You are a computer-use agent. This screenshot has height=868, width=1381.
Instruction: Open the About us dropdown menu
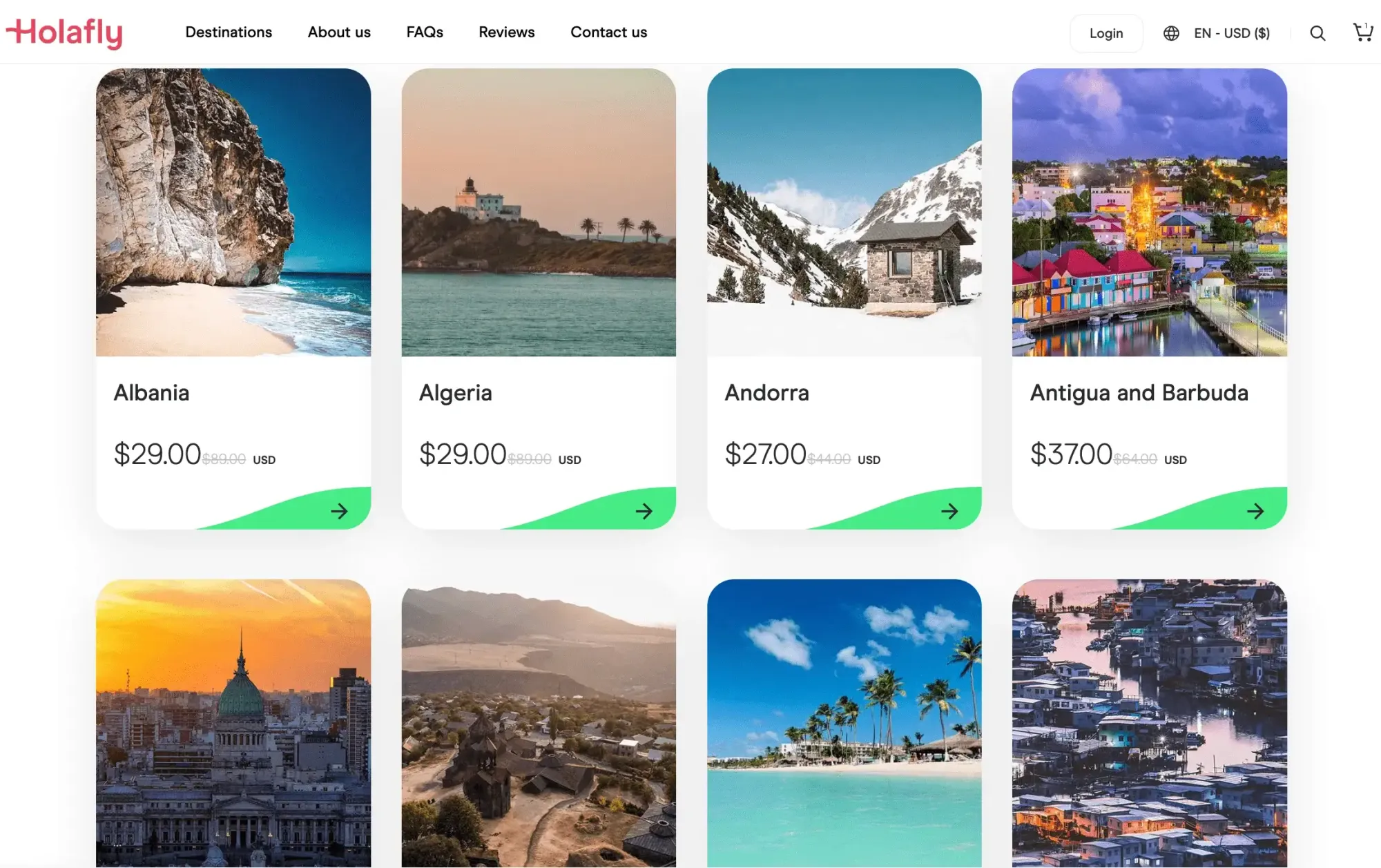tap(339, 32)
